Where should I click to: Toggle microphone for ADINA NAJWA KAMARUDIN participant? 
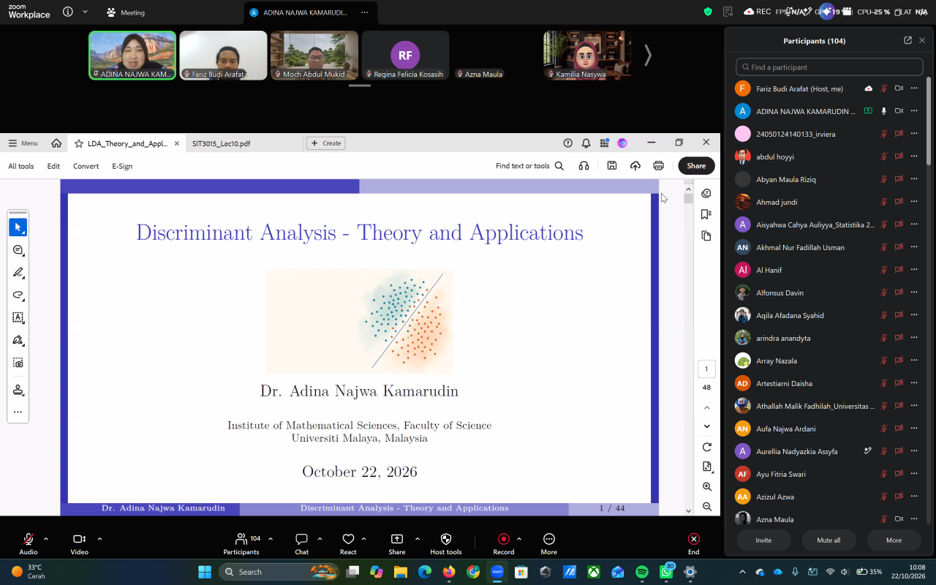pos(883,111)
